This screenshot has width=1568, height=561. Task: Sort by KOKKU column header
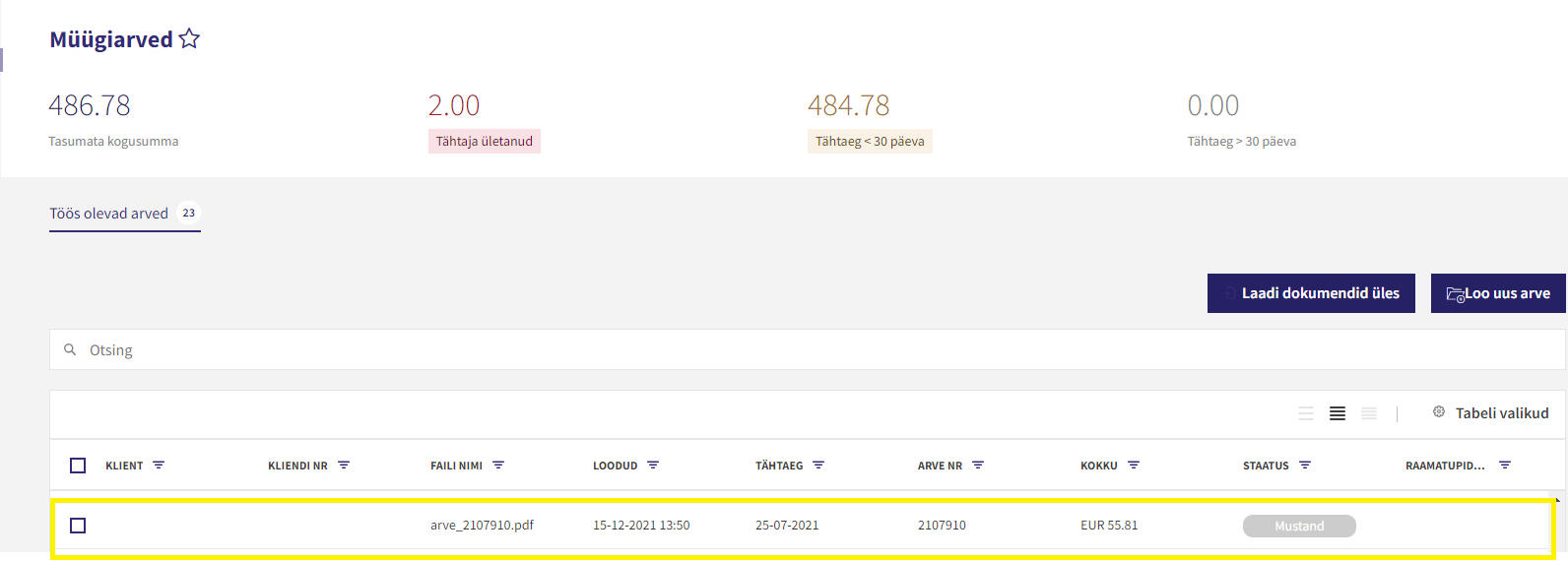tap(1099, 466)
